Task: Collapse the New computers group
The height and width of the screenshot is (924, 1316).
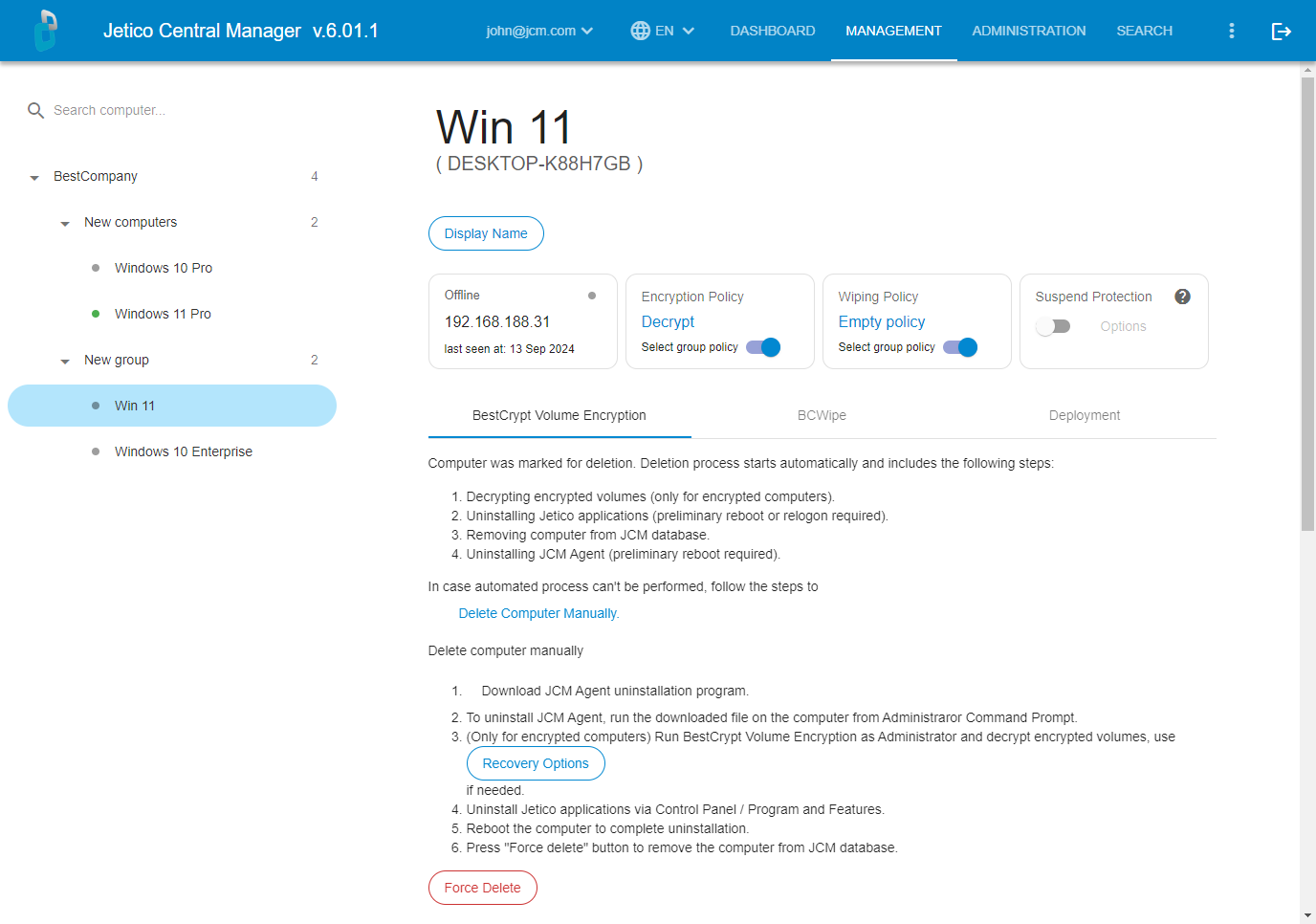Action: tap(65, 223)
